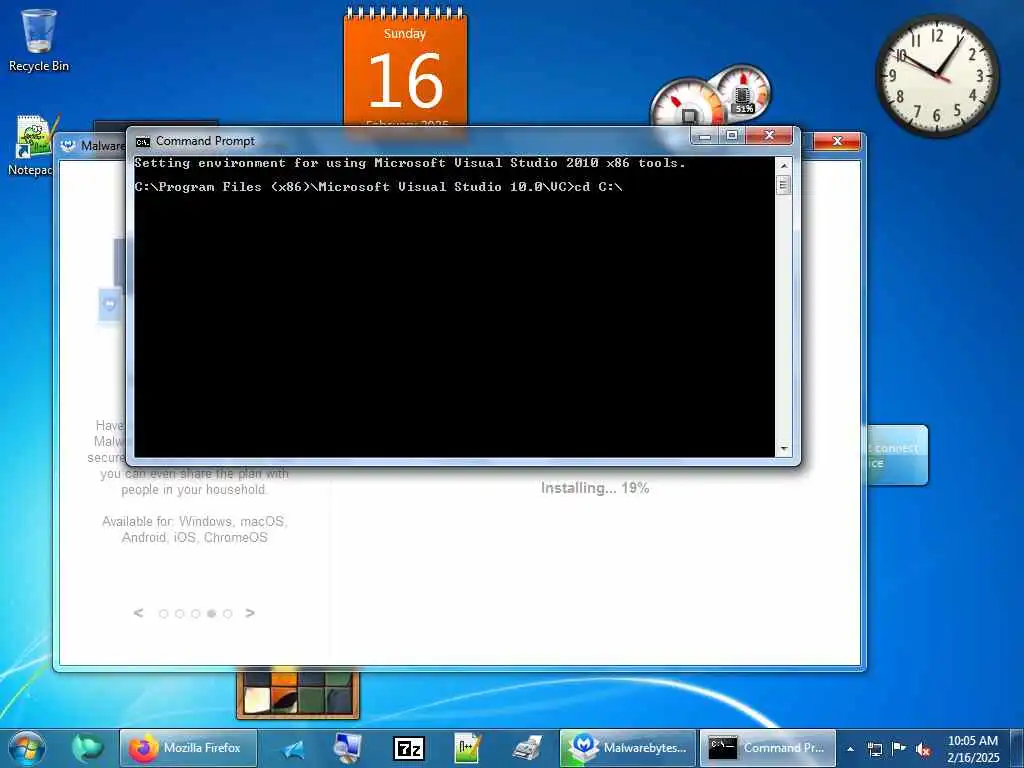Close the Malwarebytes installer window
Screen dimensions: 1024x768
coord(837,141)
